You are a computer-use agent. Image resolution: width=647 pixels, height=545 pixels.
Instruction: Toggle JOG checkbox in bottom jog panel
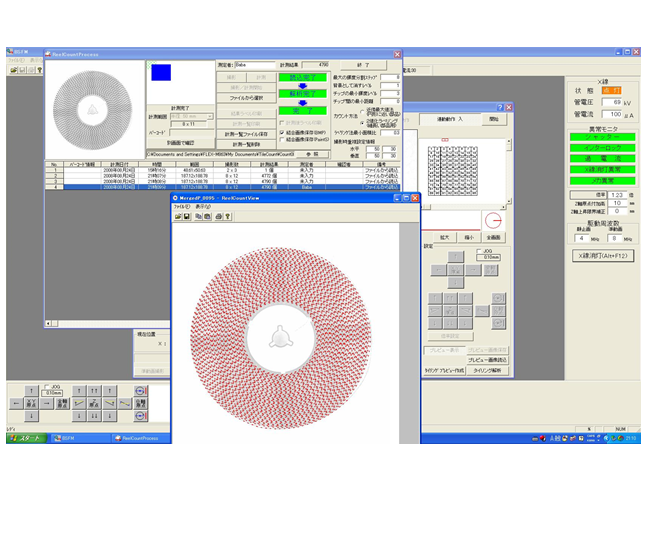click(46, 387)
